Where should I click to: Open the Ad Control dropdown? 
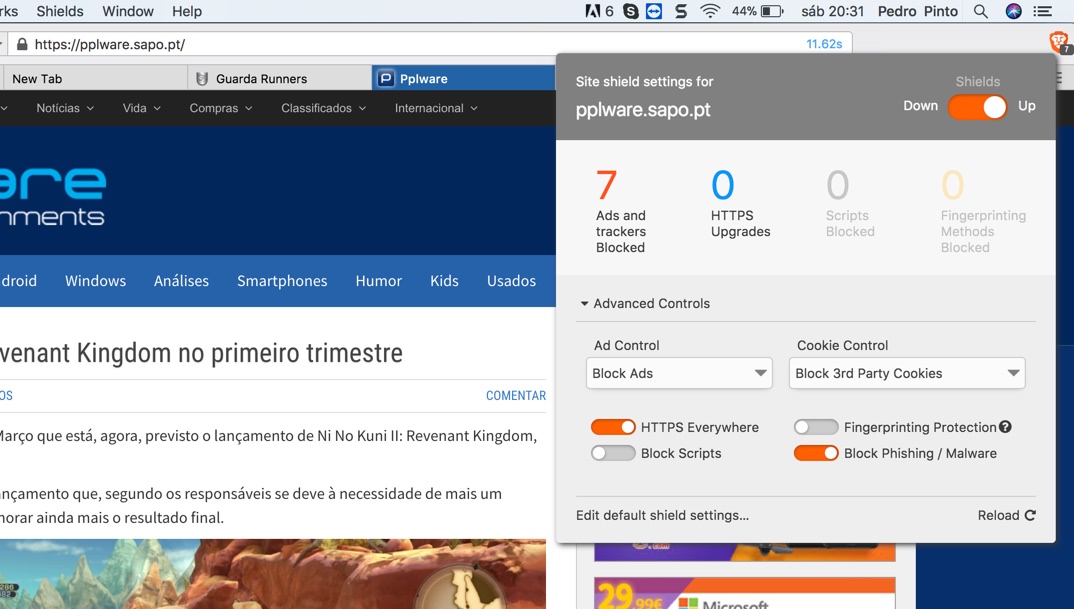pyautogui.click(x=679, y=373)
